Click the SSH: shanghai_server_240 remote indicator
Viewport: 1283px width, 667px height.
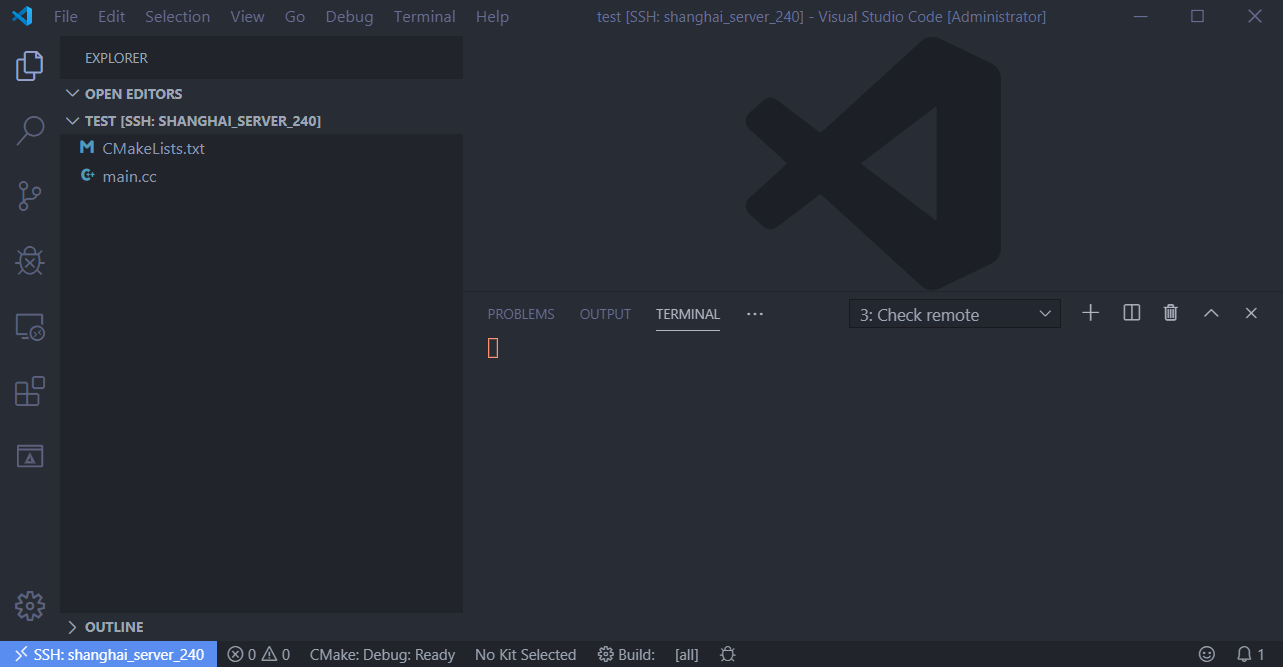tap(109, 655)
